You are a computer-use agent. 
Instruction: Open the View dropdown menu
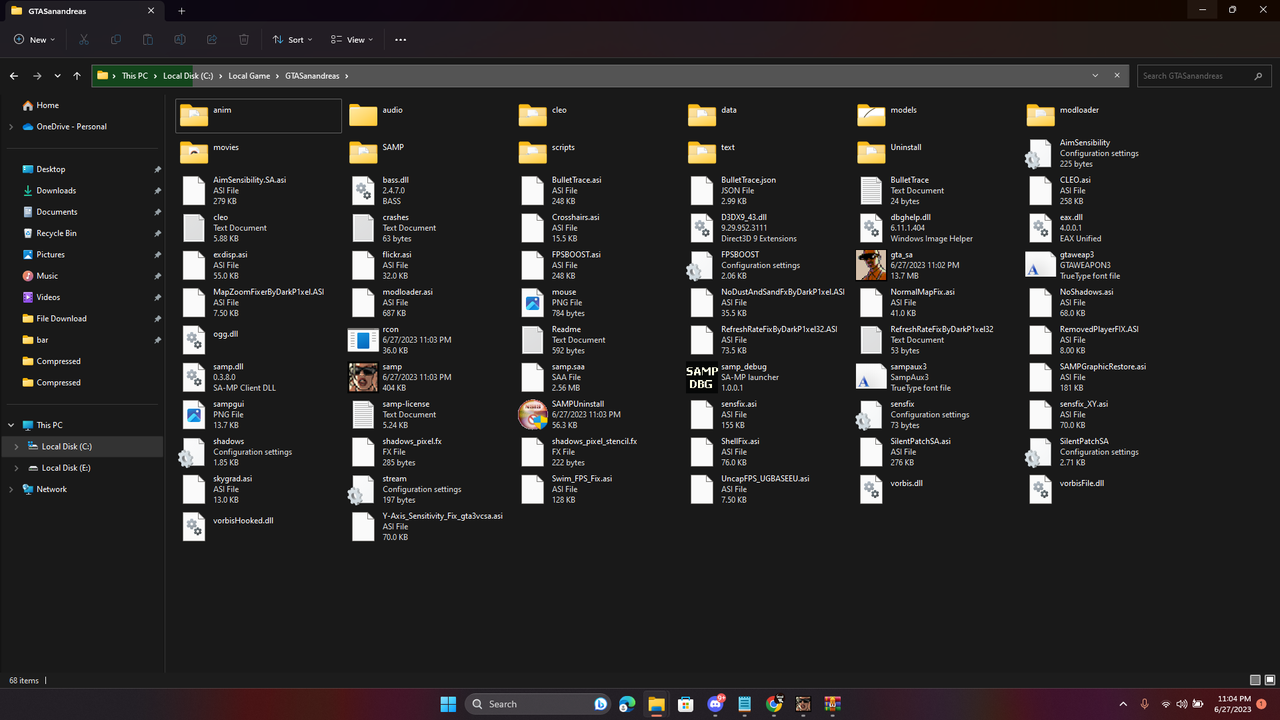click(352, 40)
